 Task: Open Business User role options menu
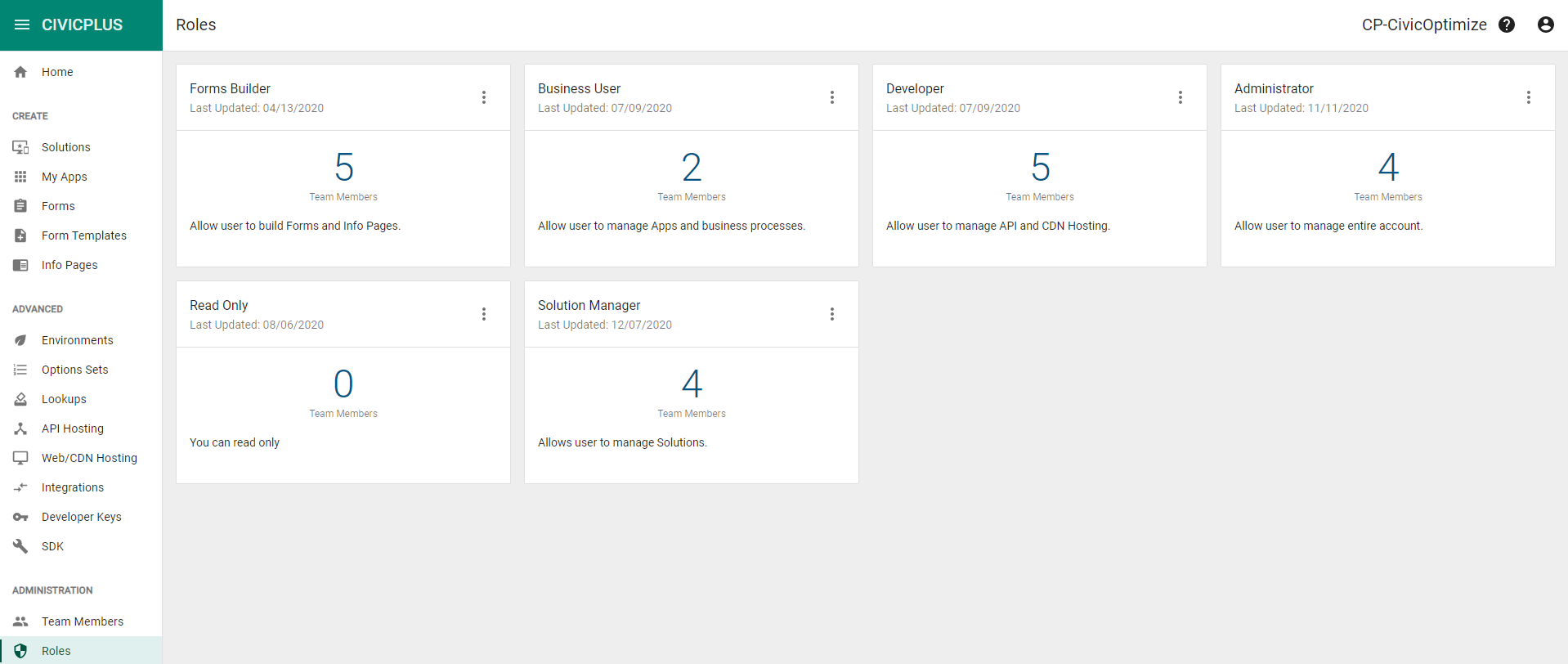pos(832,97)
